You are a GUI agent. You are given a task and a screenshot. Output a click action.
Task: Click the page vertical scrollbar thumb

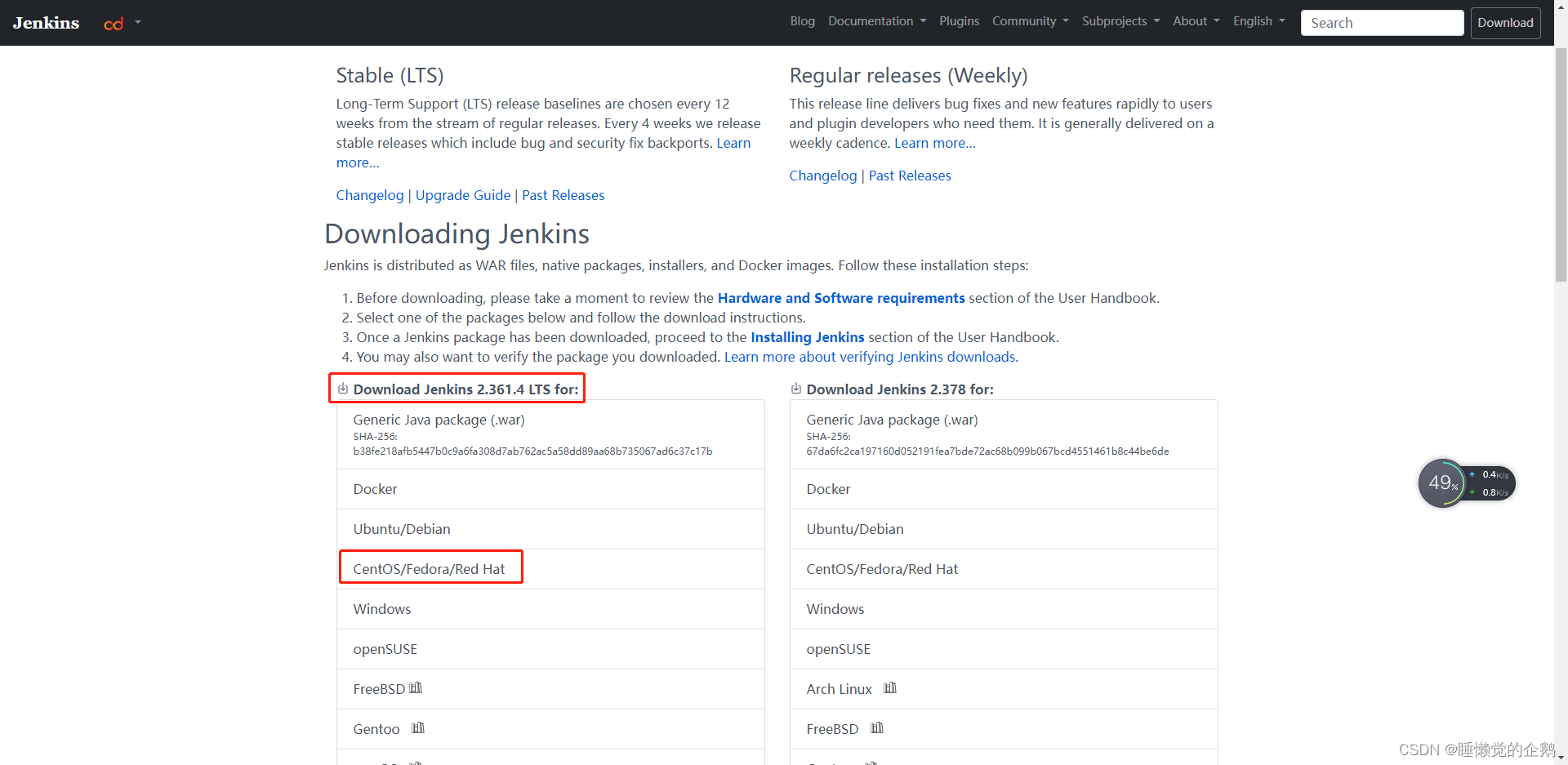(x=1561, y=165)
